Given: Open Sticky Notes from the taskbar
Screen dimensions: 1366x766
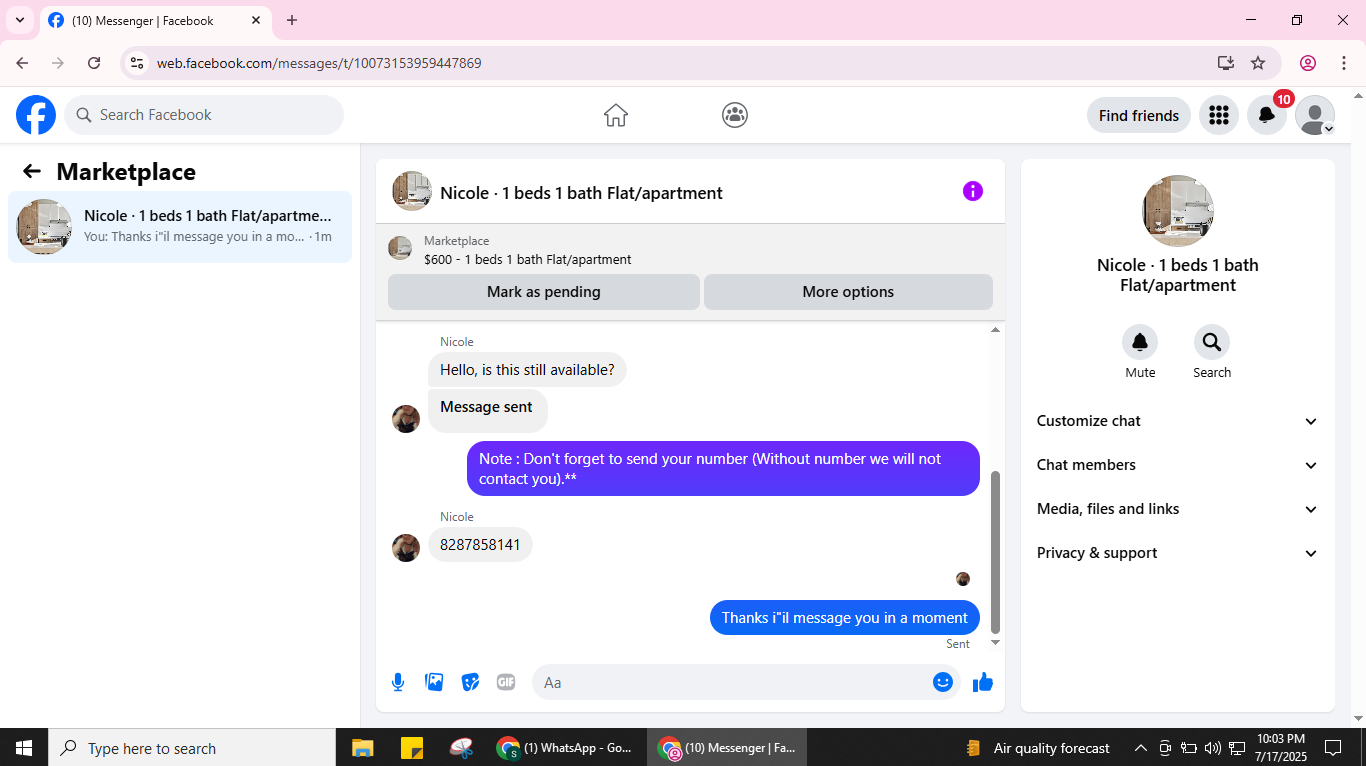Looking at the screenshot, I should point(411,748).
